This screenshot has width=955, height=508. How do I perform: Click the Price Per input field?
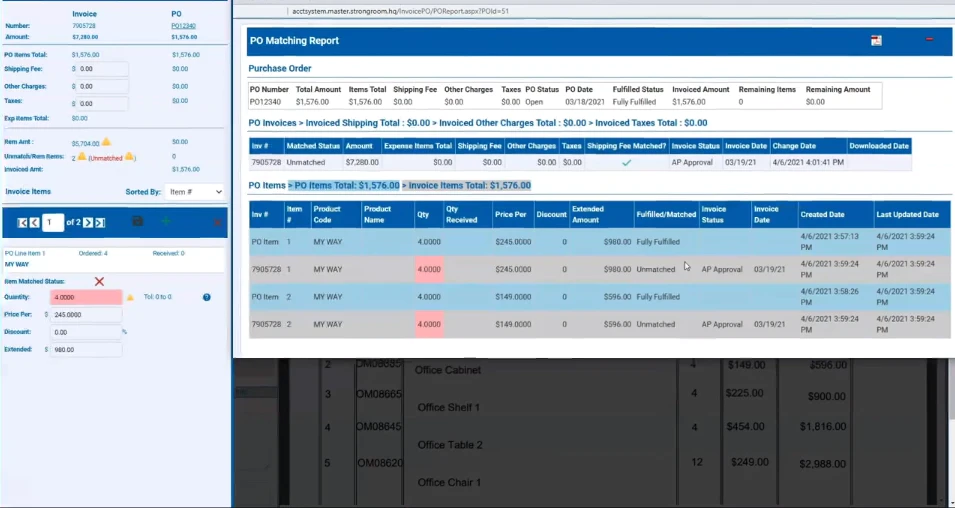(x=86, y=315)
